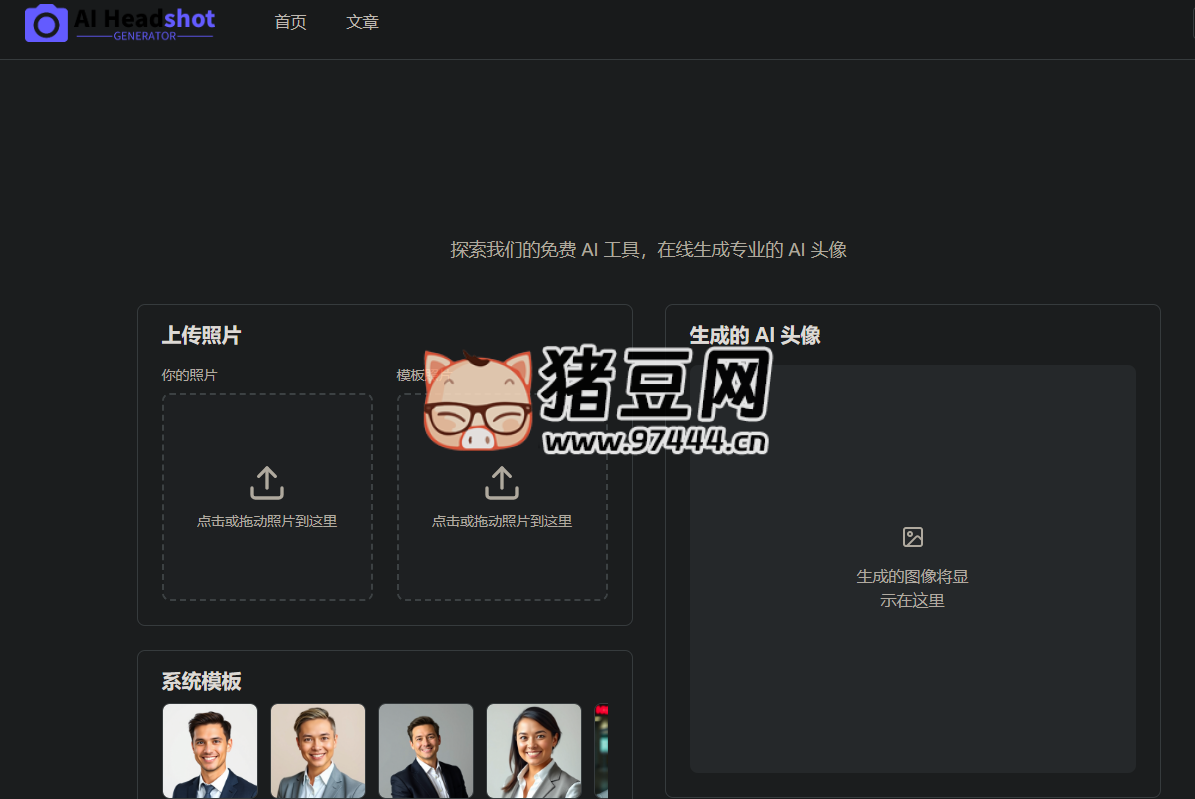Screen dimensions: 1195x799
Task: Click the 你的照片 dashed upload dropzone
Action: click(266, 497)
